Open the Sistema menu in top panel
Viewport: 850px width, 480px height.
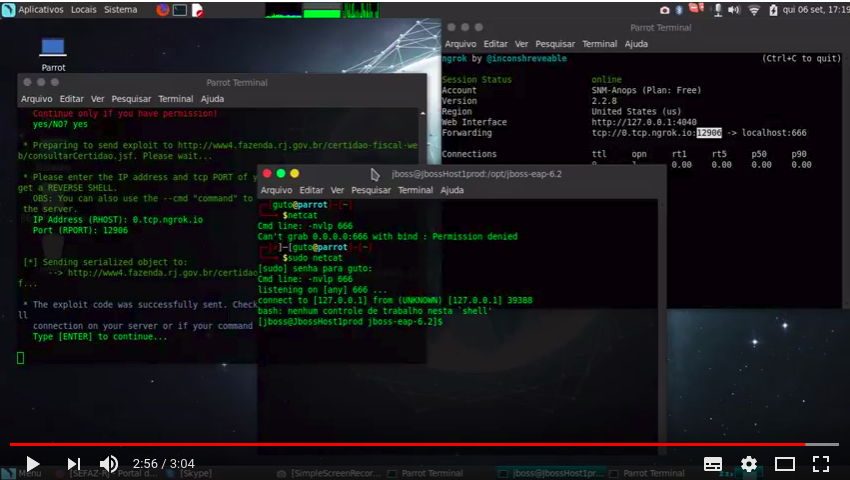[120, 10]
